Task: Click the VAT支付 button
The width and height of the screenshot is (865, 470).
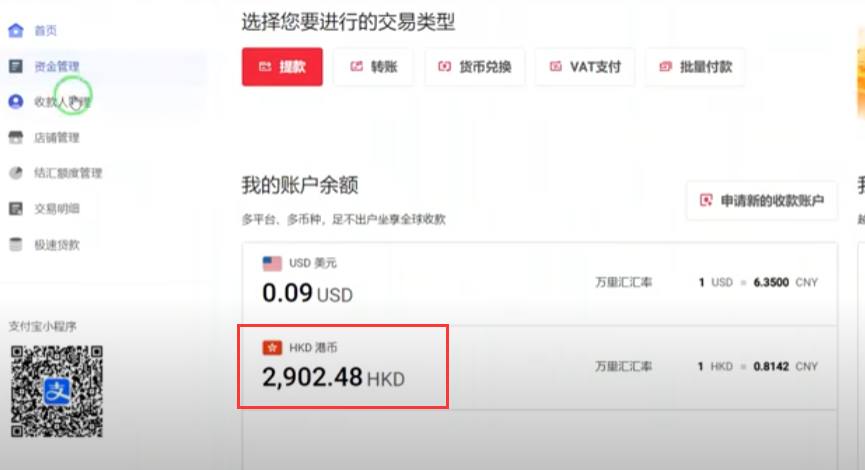Action: (585, 67)
